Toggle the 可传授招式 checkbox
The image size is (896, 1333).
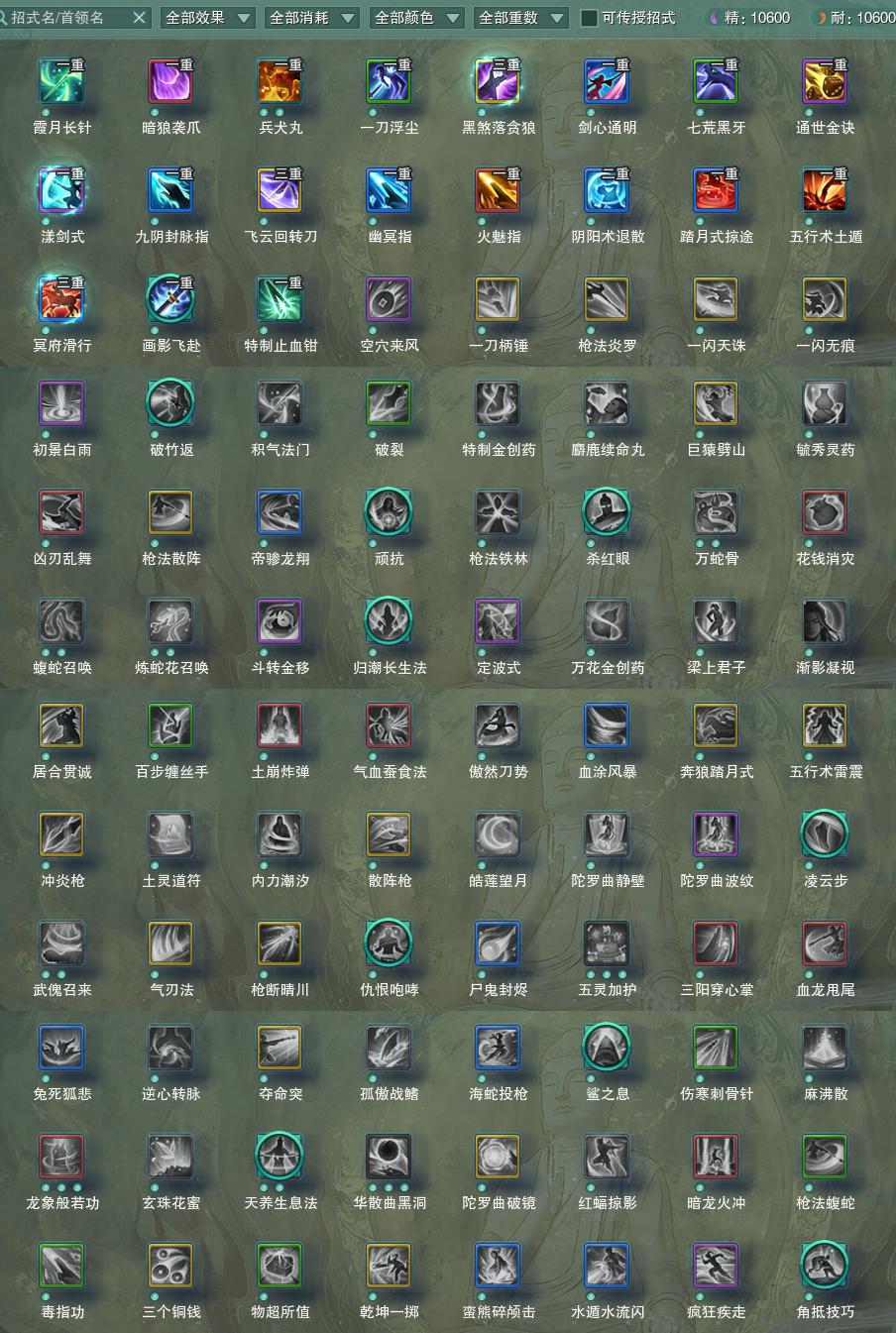tap(589, 18)
